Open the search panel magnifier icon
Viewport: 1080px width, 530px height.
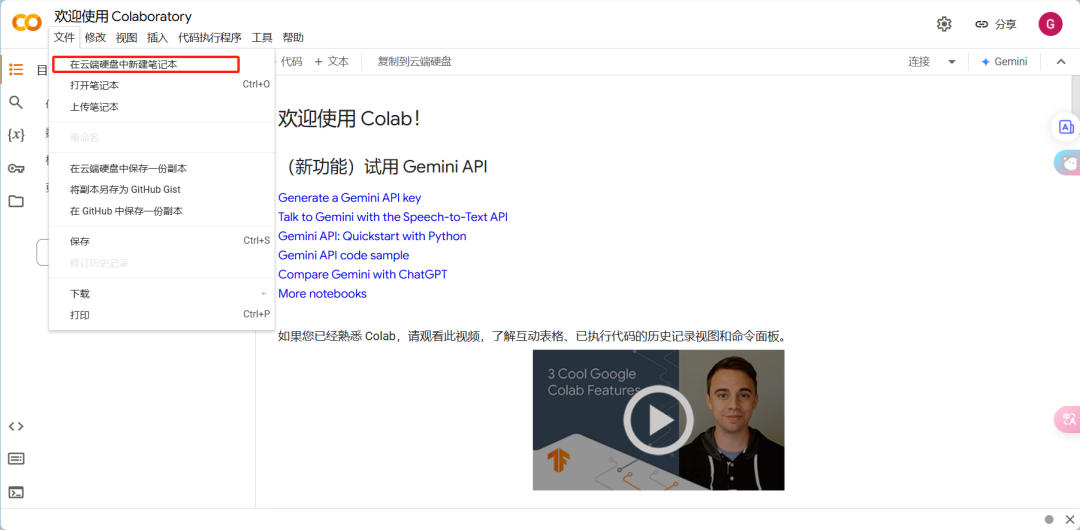point(16,103)
